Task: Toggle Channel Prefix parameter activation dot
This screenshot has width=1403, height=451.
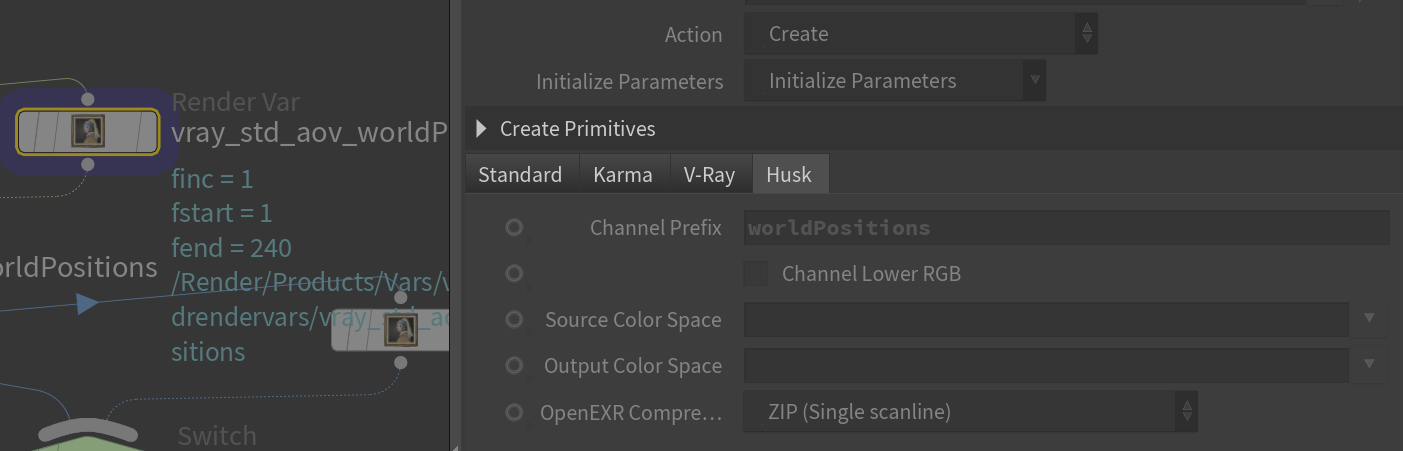Action: (514, 228)
